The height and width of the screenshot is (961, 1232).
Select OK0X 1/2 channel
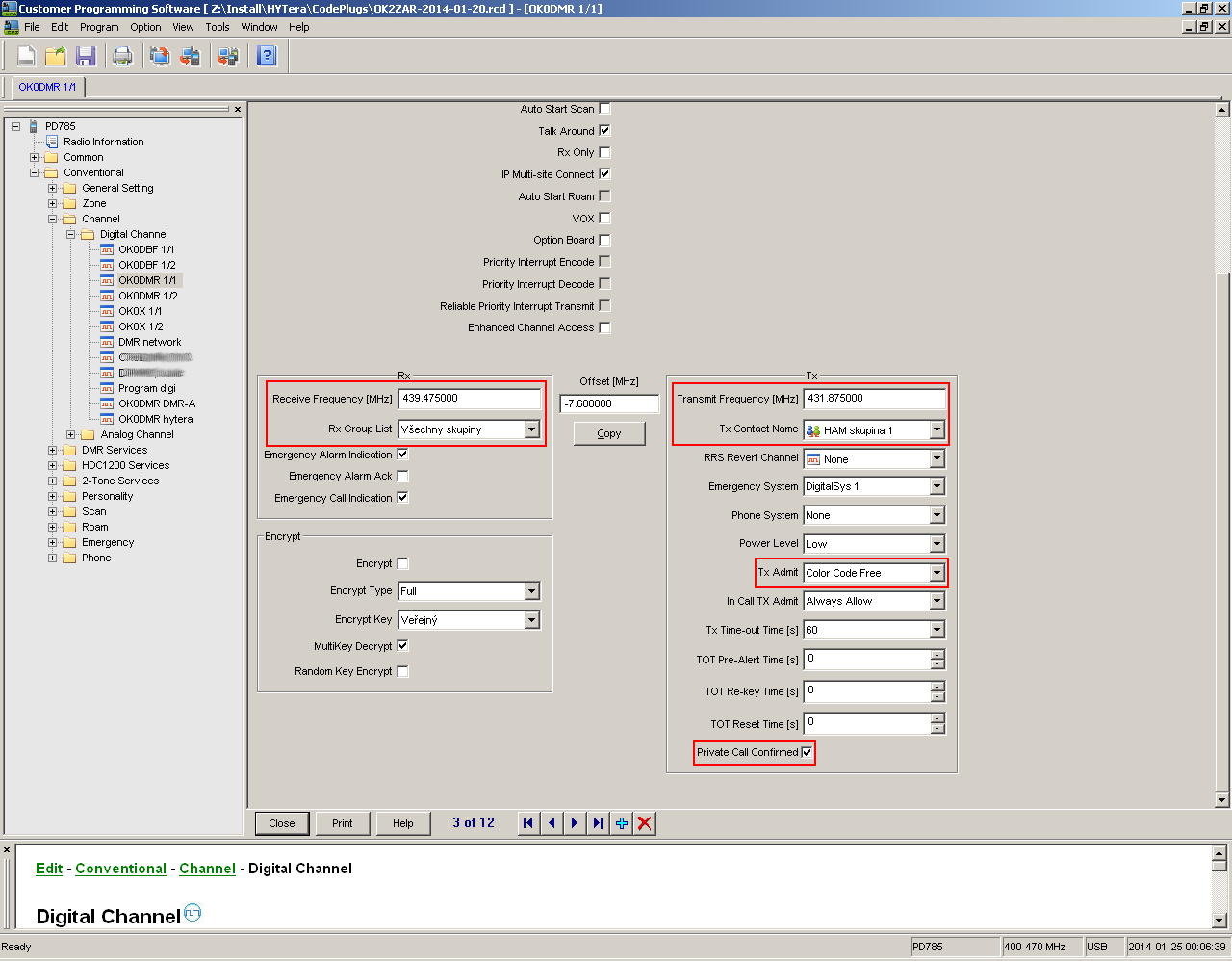coord(141,326)
